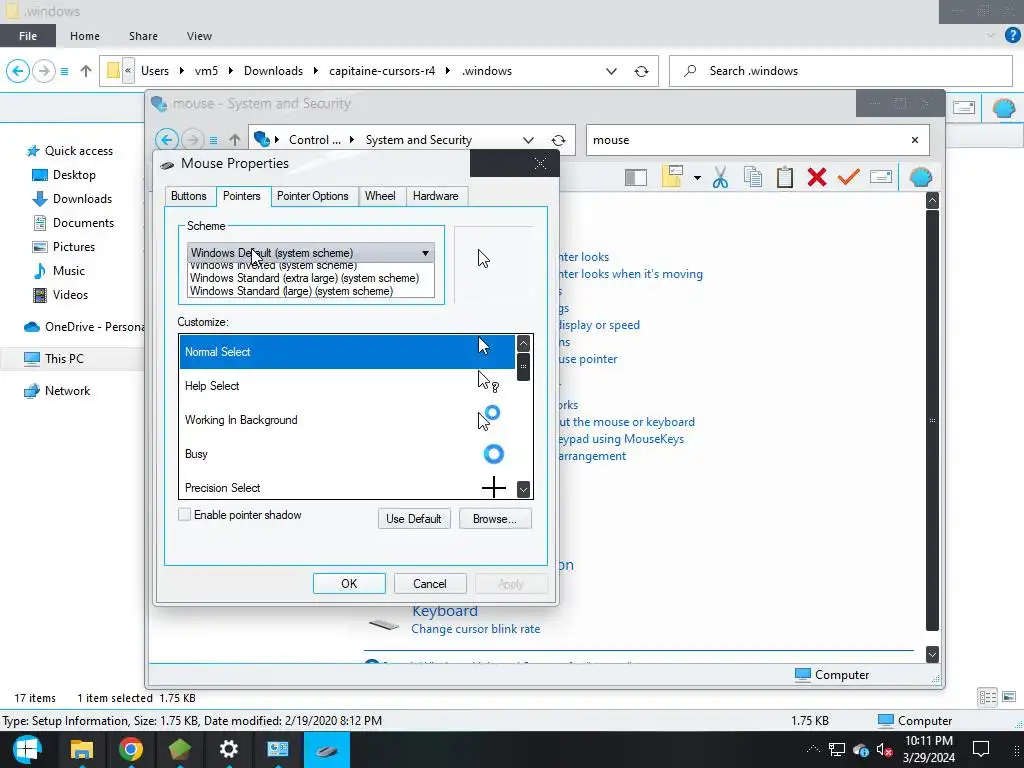This screenshot has width=1024, height=768.
Task: Click the Customize list scroll-down arrow
Action: tap(523, 489)
